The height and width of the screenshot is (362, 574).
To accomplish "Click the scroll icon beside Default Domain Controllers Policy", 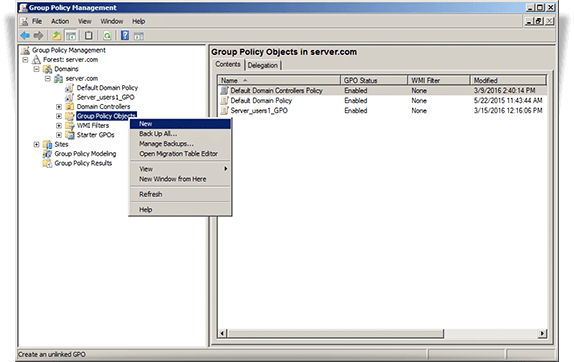I will (224, 90).
